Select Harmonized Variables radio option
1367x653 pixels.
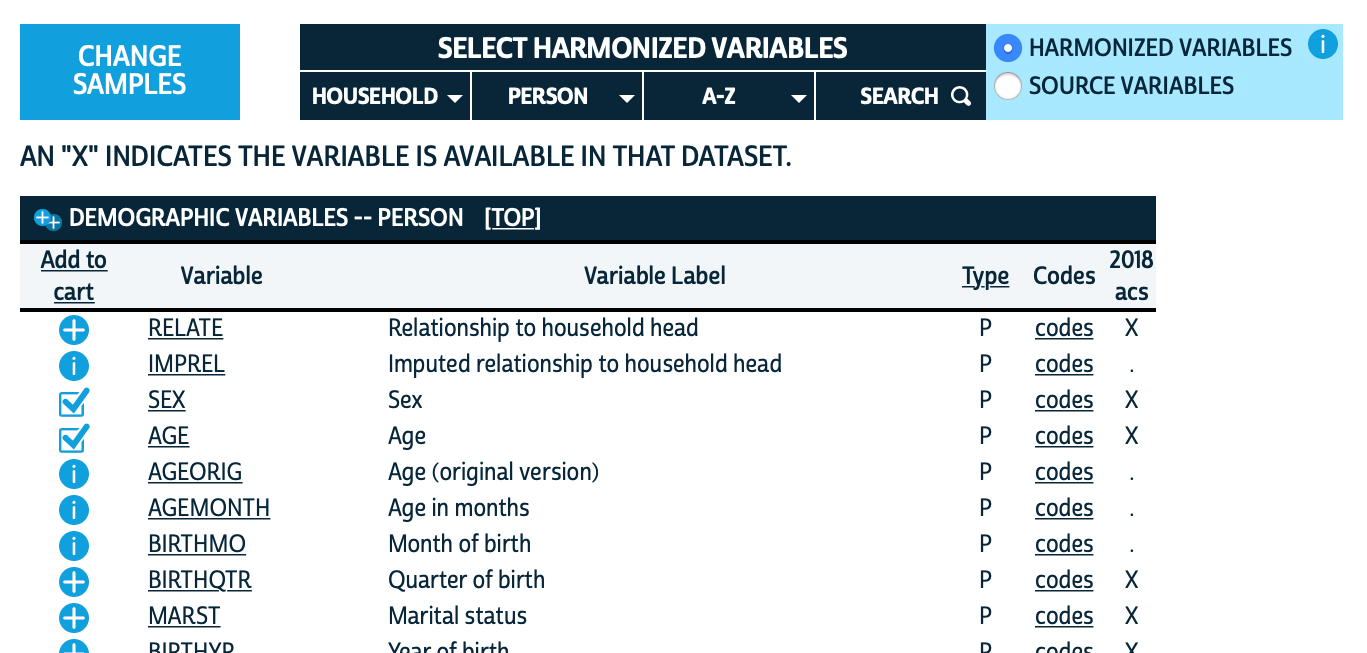point(1008,48)
